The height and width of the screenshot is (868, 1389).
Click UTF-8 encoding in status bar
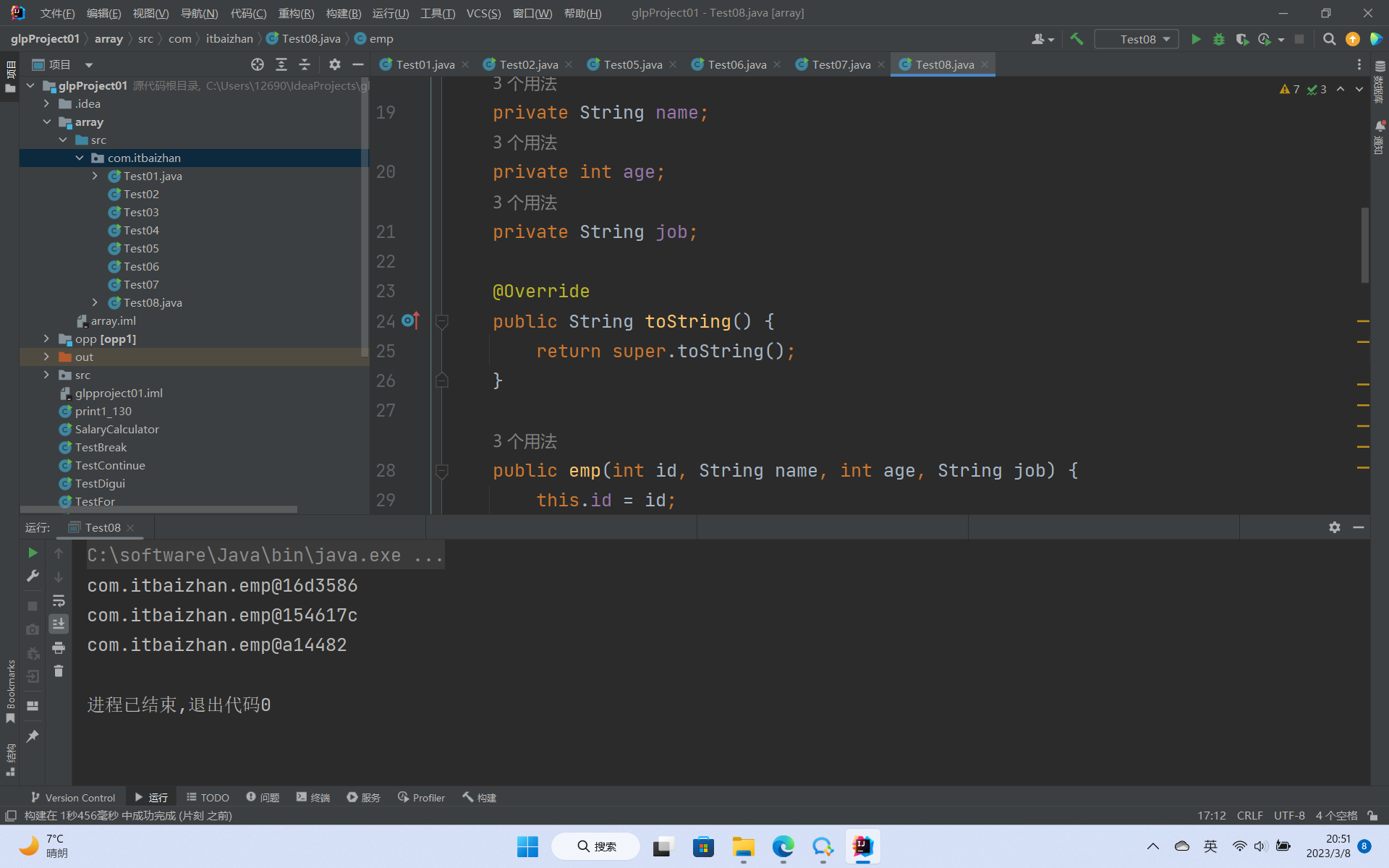click(1289, 815)
